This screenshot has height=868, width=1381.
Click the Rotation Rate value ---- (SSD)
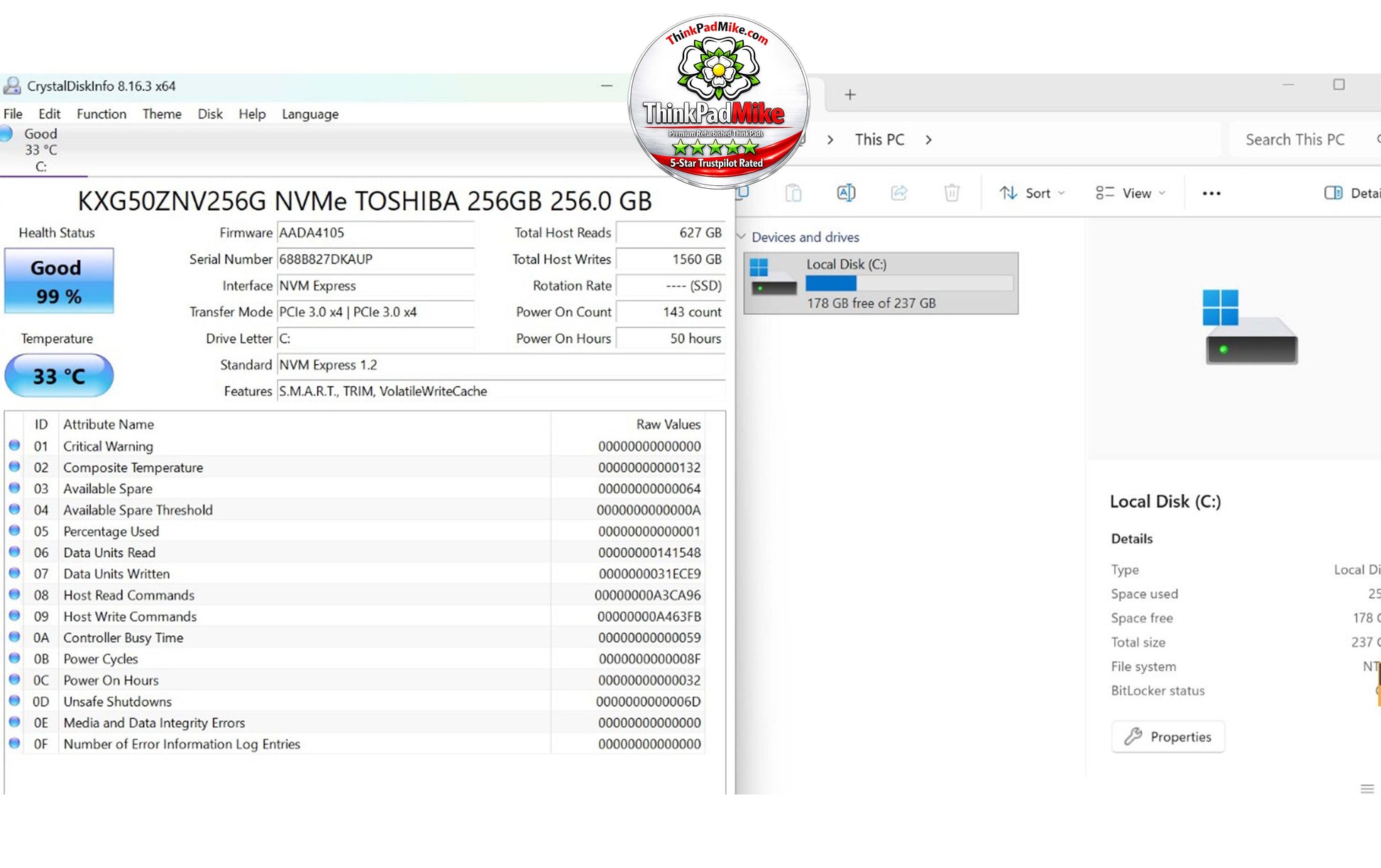click(x=670, y=285)
